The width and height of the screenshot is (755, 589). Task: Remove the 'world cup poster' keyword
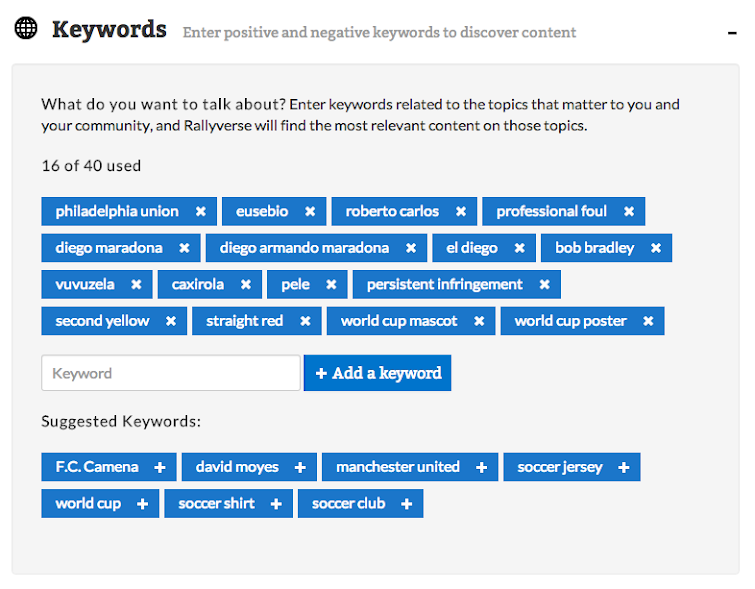[x=648, y=321]
